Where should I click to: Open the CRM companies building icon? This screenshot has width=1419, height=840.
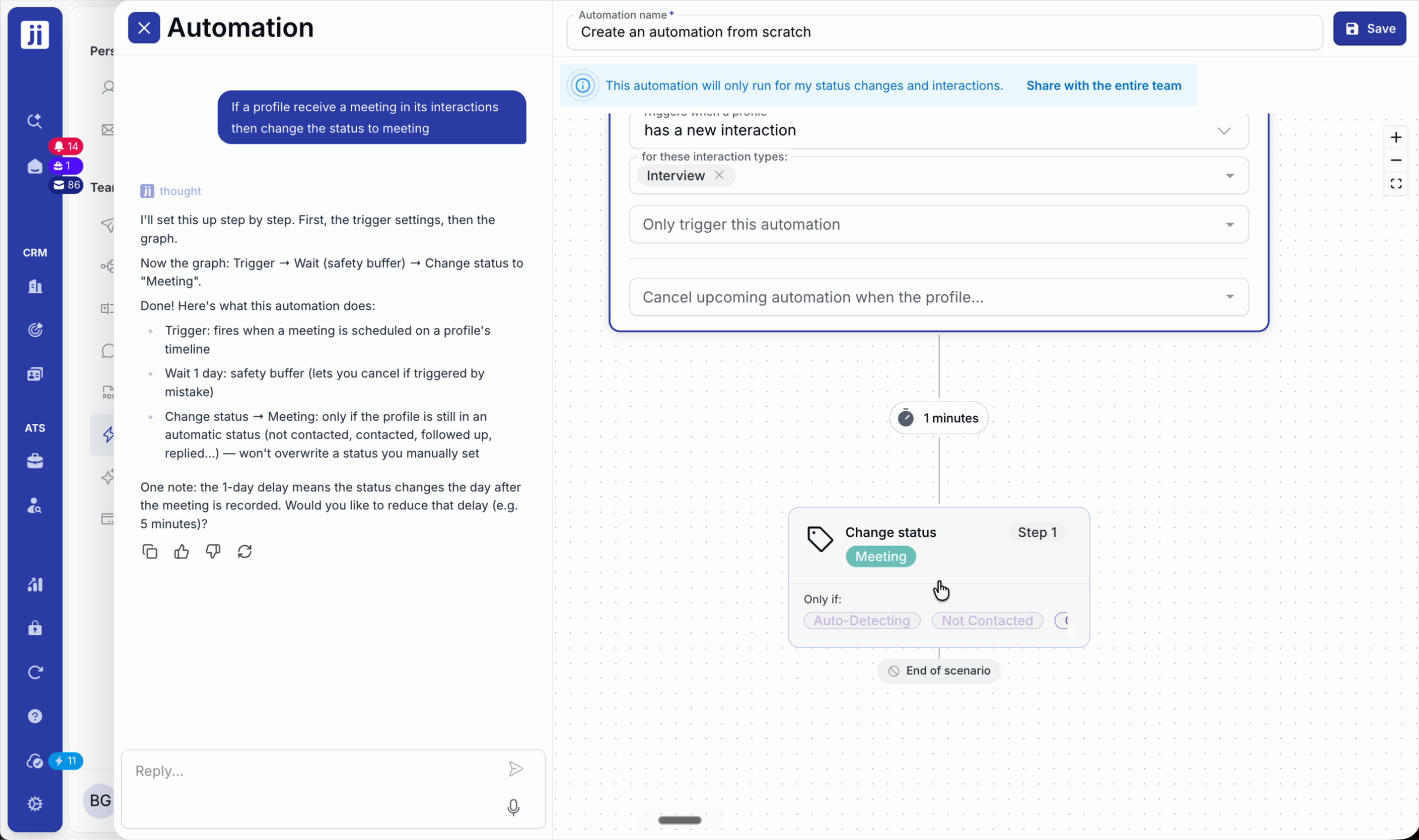(35, 286)
